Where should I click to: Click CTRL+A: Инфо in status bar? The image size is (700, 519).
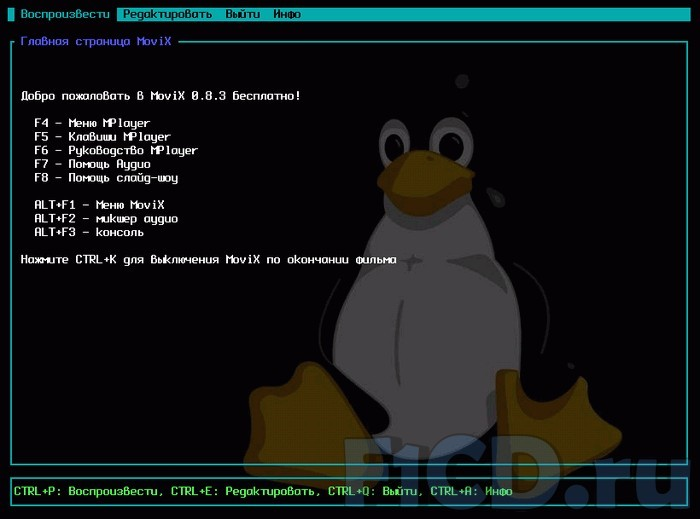(x=471, y=491)
